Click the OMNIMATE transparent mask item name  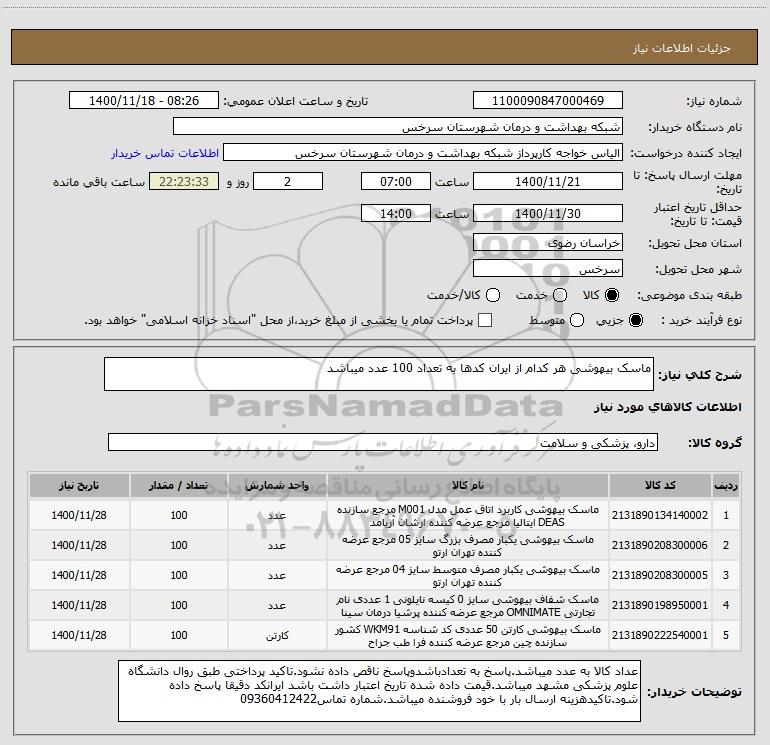(x=468, y=606)
